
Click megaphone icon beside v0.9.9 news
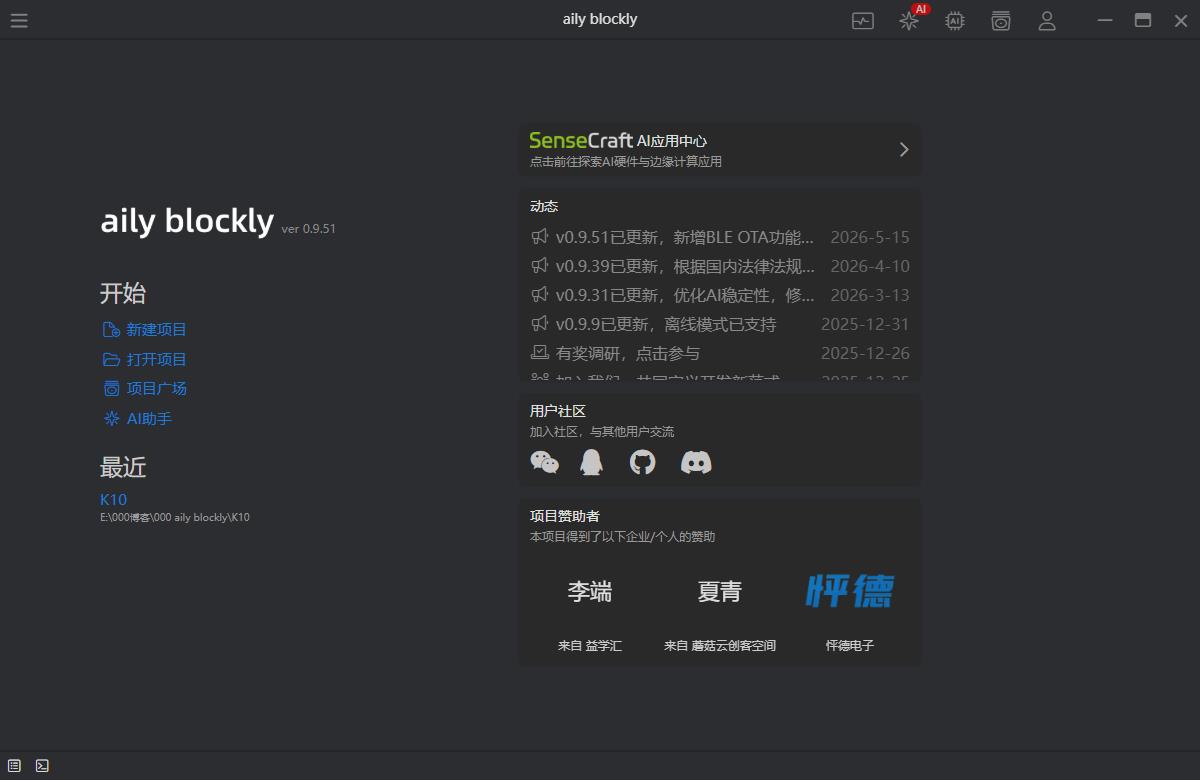[x=540, y=324]
